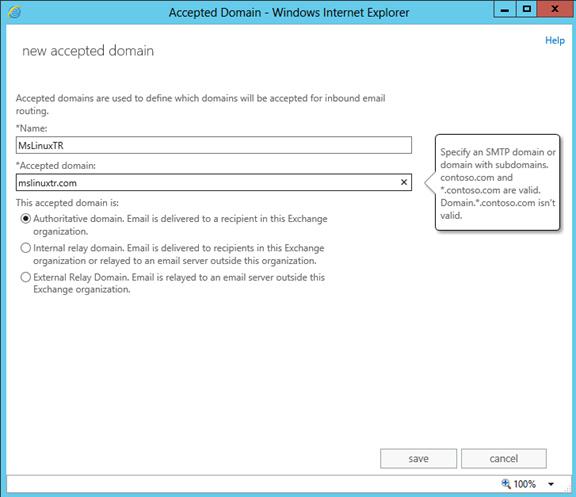Save the new accepted domain
576x497 pixels.
tap(418, 458)
